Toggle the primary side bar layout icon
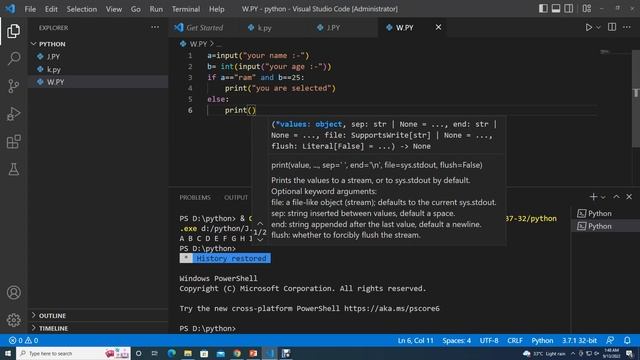Image resolution: width=640 pixels, height=360 pixels. click(x=543, y=9)
